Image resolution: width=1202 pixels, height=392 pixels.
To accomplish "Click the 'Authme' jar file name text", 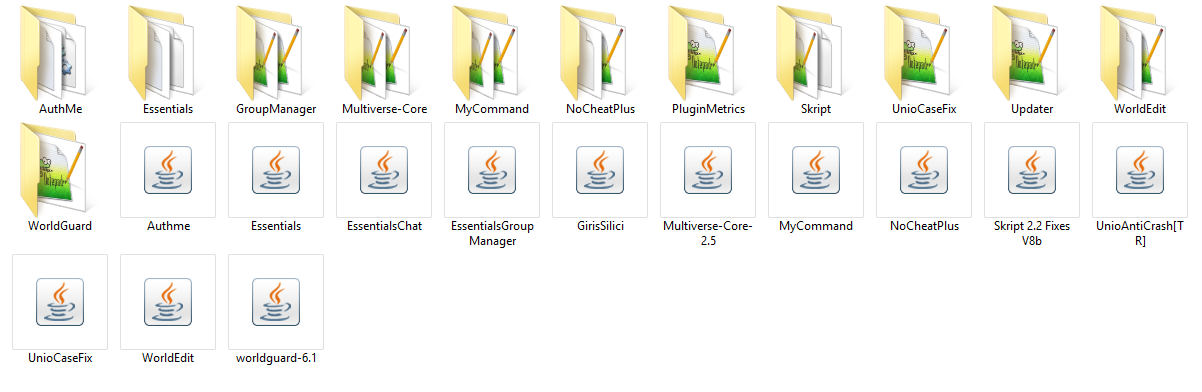I will tap(168, 226).
